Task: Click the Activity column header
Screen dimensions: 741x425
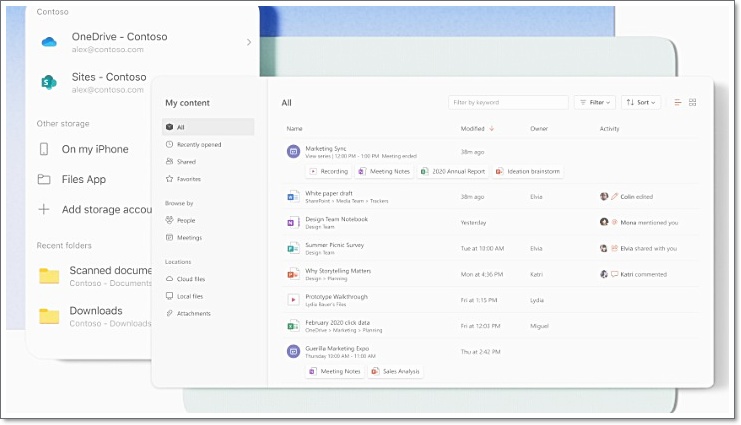Action: 609,129
